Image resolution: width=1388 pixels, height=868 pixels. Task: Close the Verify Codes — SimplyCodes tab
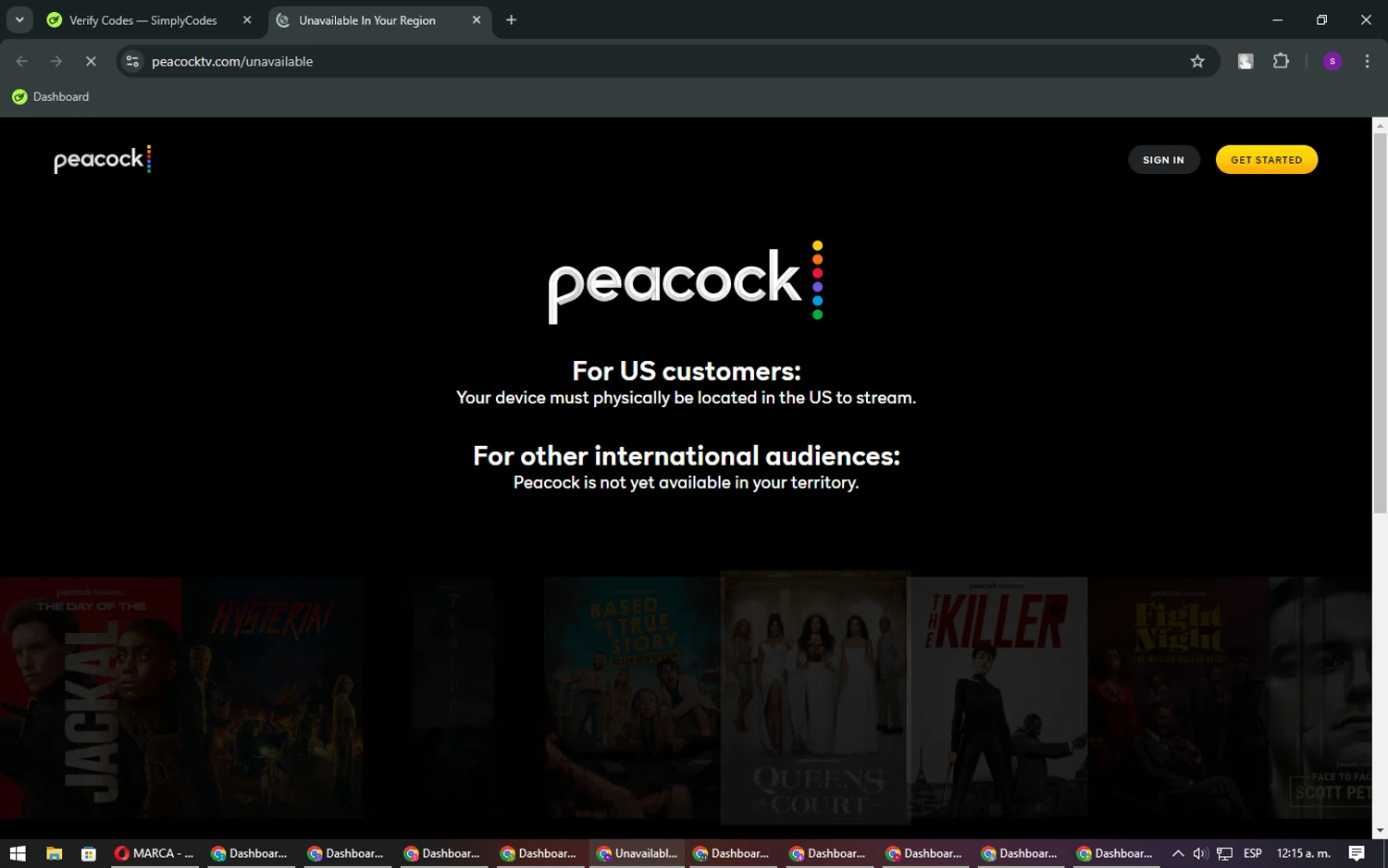tap(247, 20)
